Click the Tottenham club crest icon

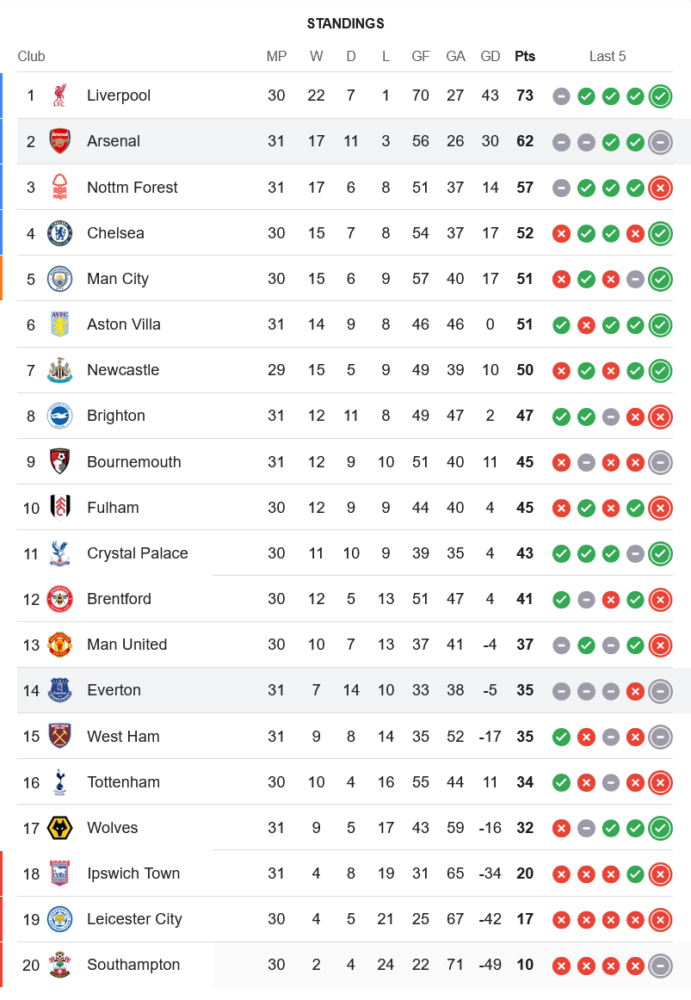coord(60,782)
